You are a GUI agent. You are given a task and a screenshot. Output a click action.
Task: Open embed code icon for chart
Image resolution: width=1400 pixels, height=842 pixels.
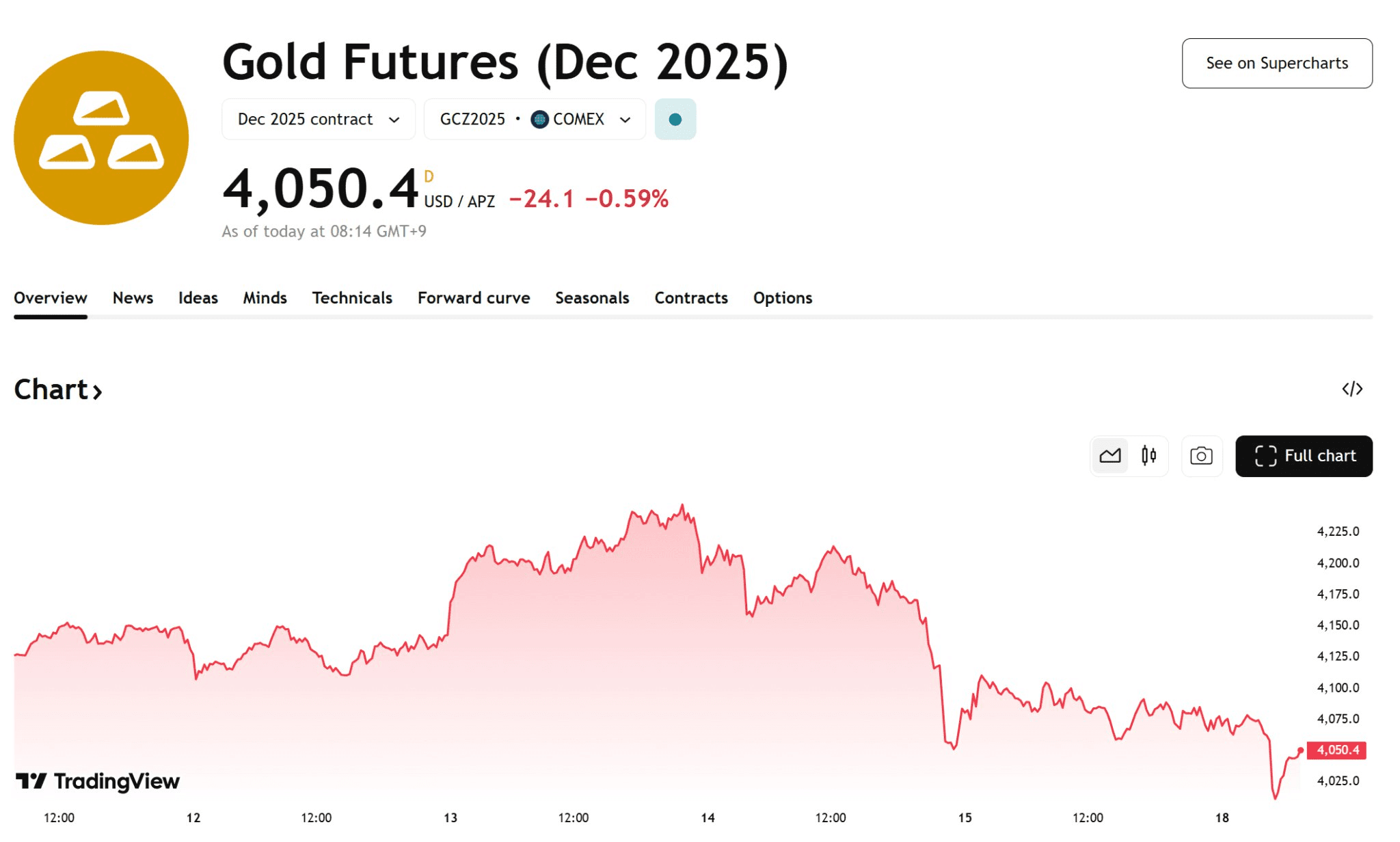click(1351, 390)
